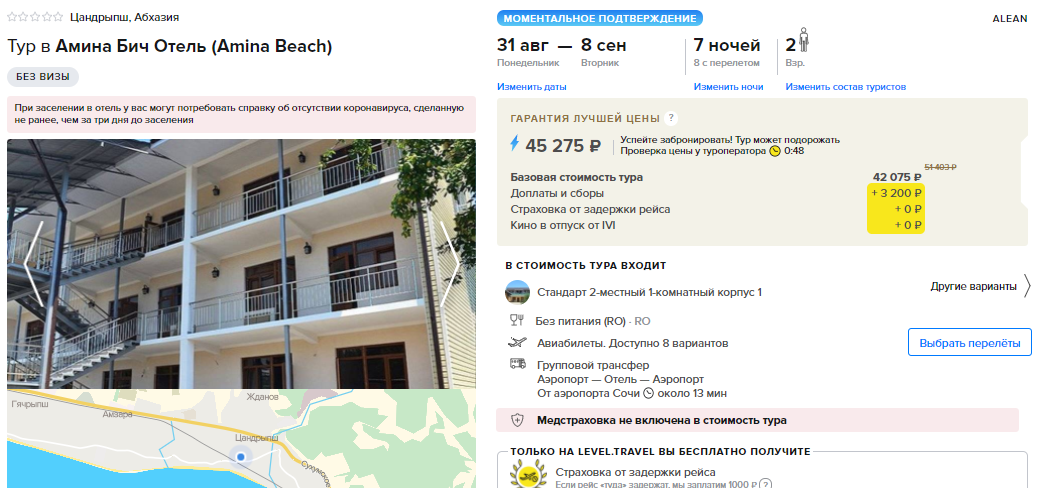Click the room thumbnail for Стандарт 2-местный
The image size is (1048, 488).
(517, 292)
